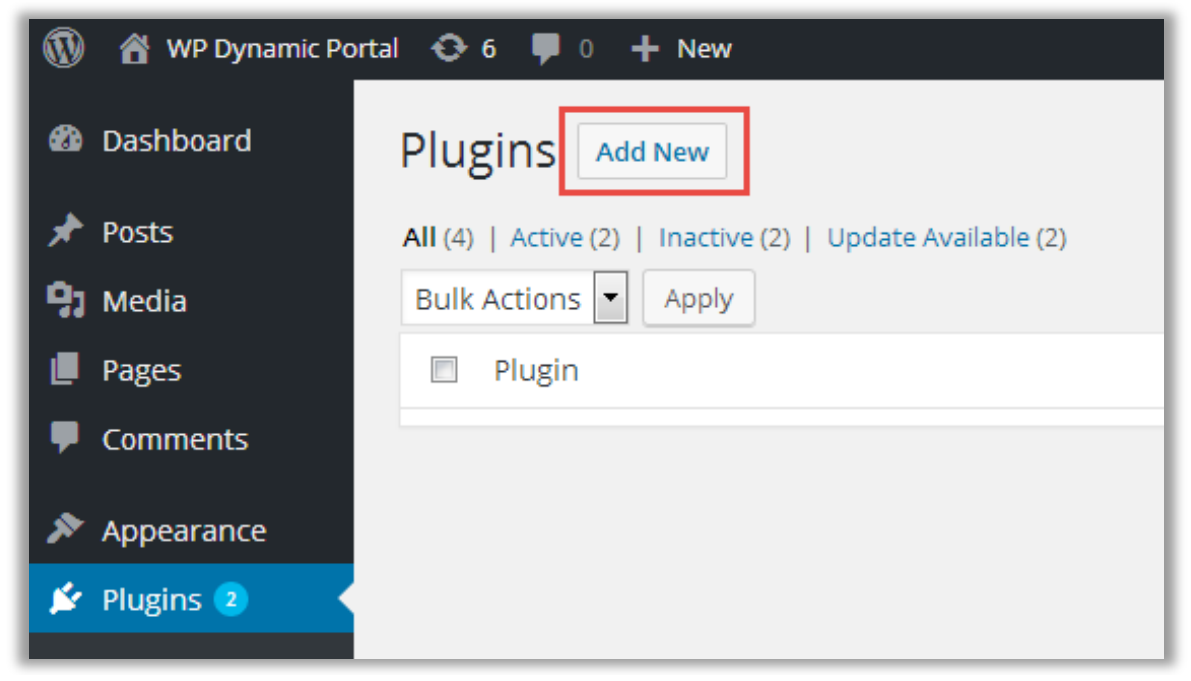The height and width of the screenshot is (681, 1191).
Task: Click the New item in admin bar
Action: click(704, 49)
